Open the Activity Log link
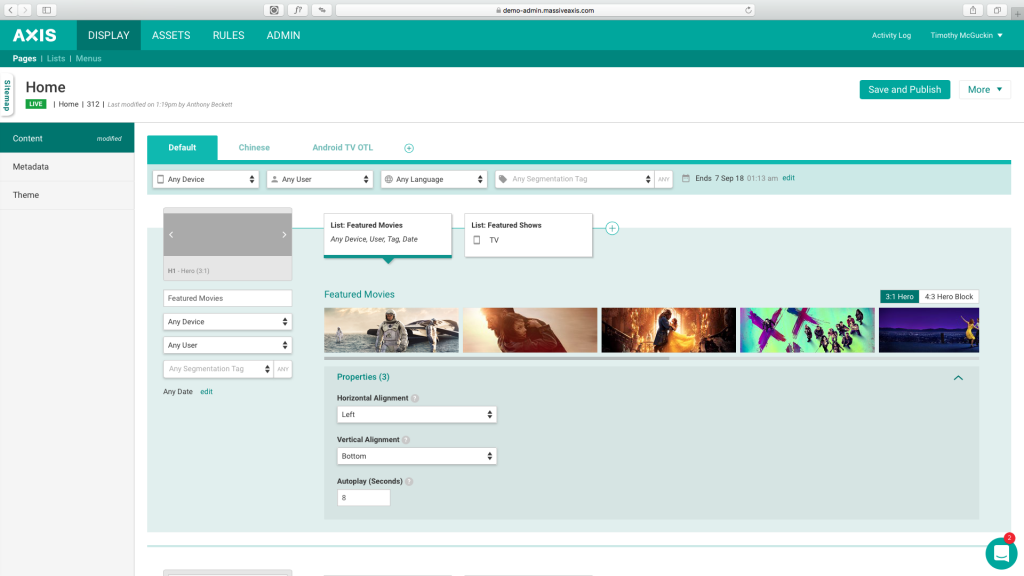This screenshot has width=1024, height=576. tap(891, 35)
